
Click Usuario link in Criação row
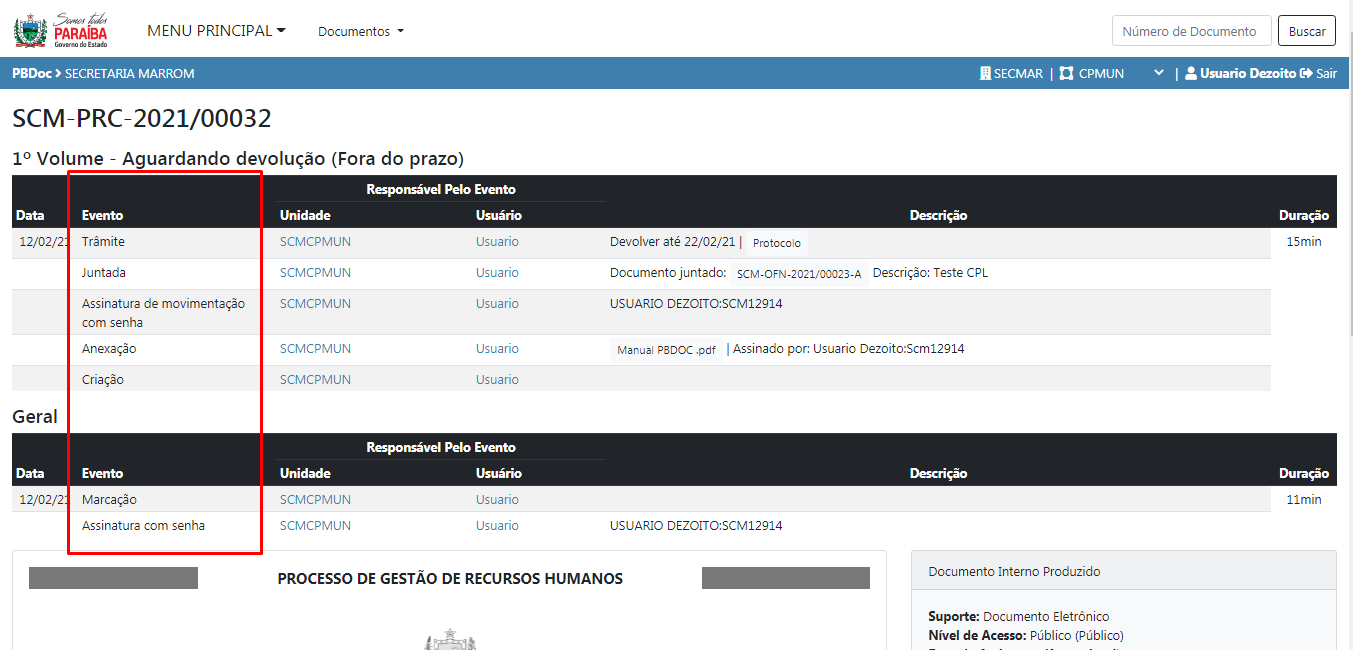pyautogui.click(x=497, y=380)
